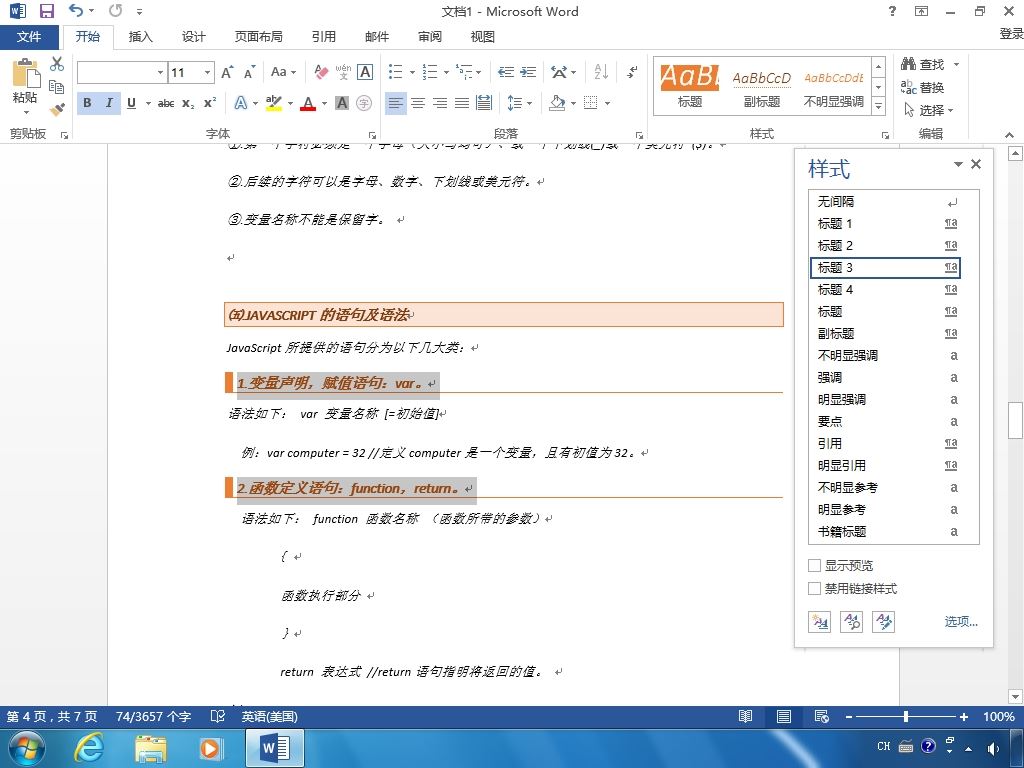Click the Increase Indent icon

click(528, 72)
